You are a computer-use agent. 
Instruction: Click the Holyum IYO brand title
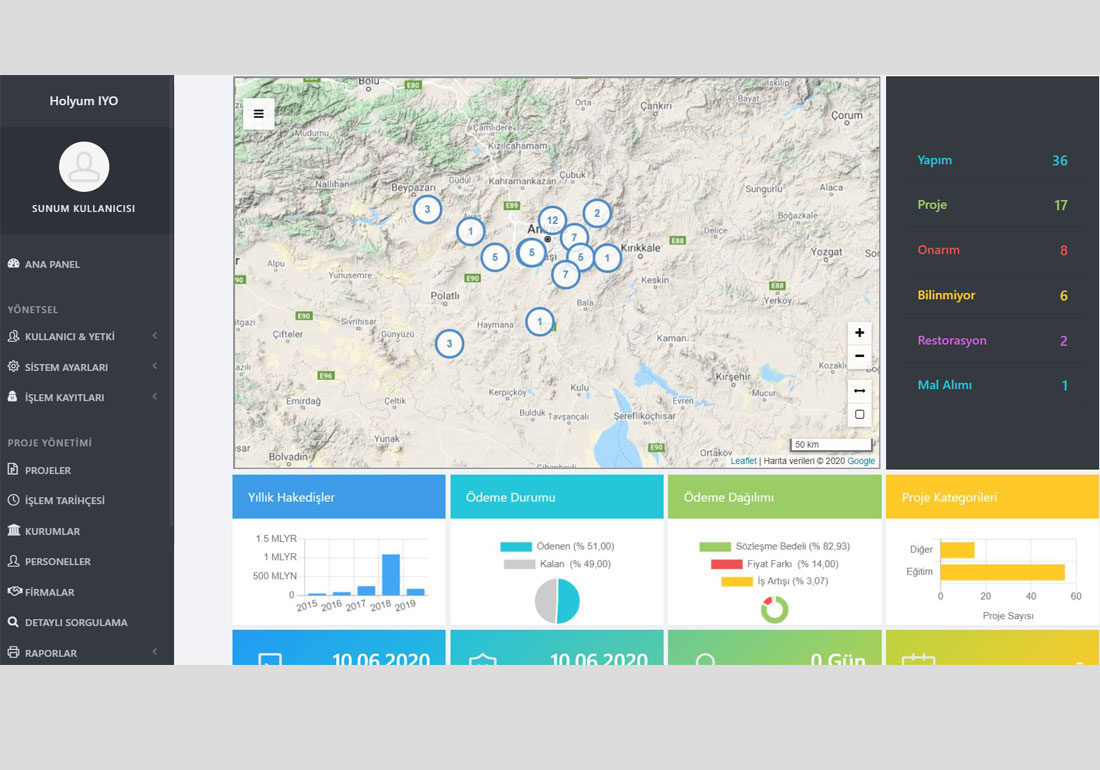point(83,101)
